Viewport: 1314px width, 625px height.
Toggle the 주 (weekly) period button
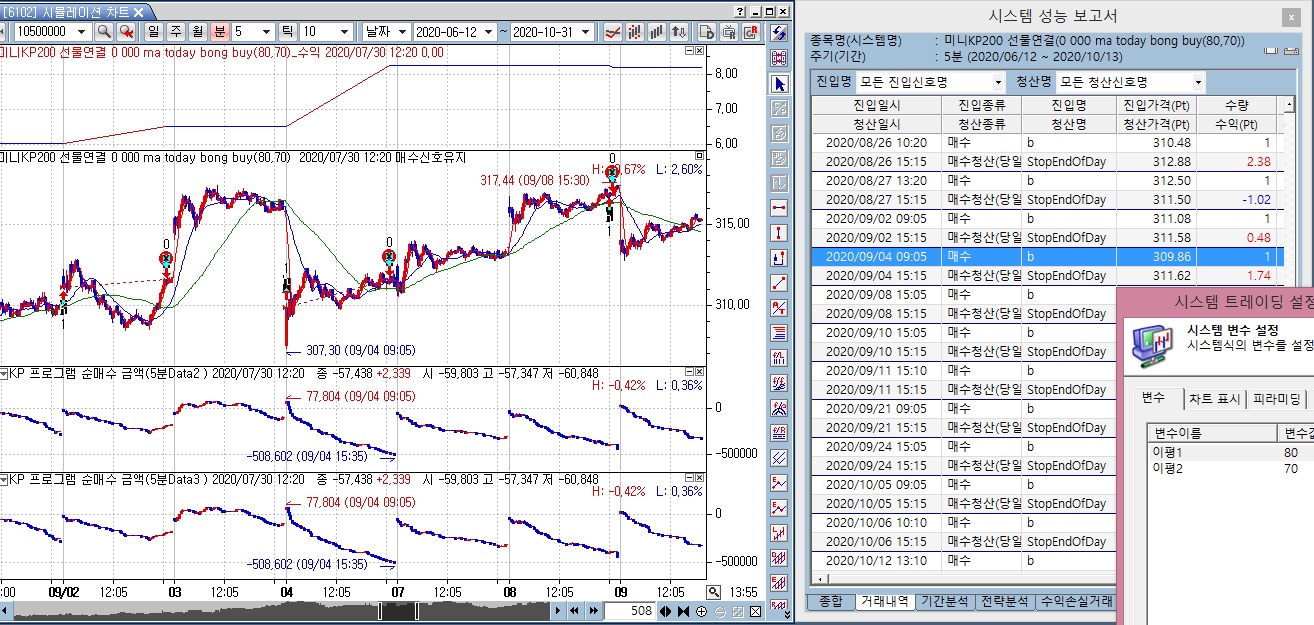tap(176, 32)
